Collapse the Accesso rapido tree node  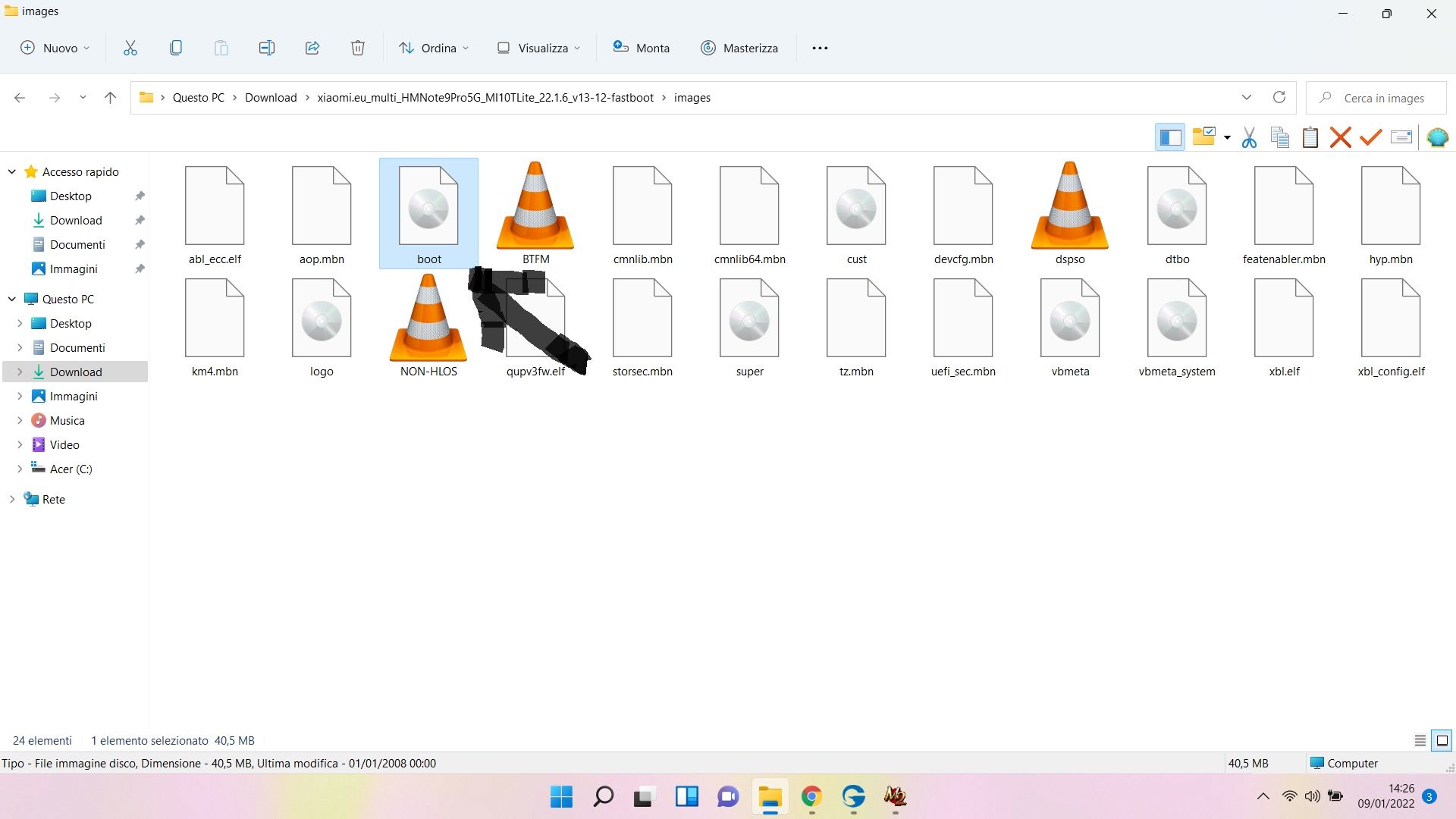[x=12, y=172]
